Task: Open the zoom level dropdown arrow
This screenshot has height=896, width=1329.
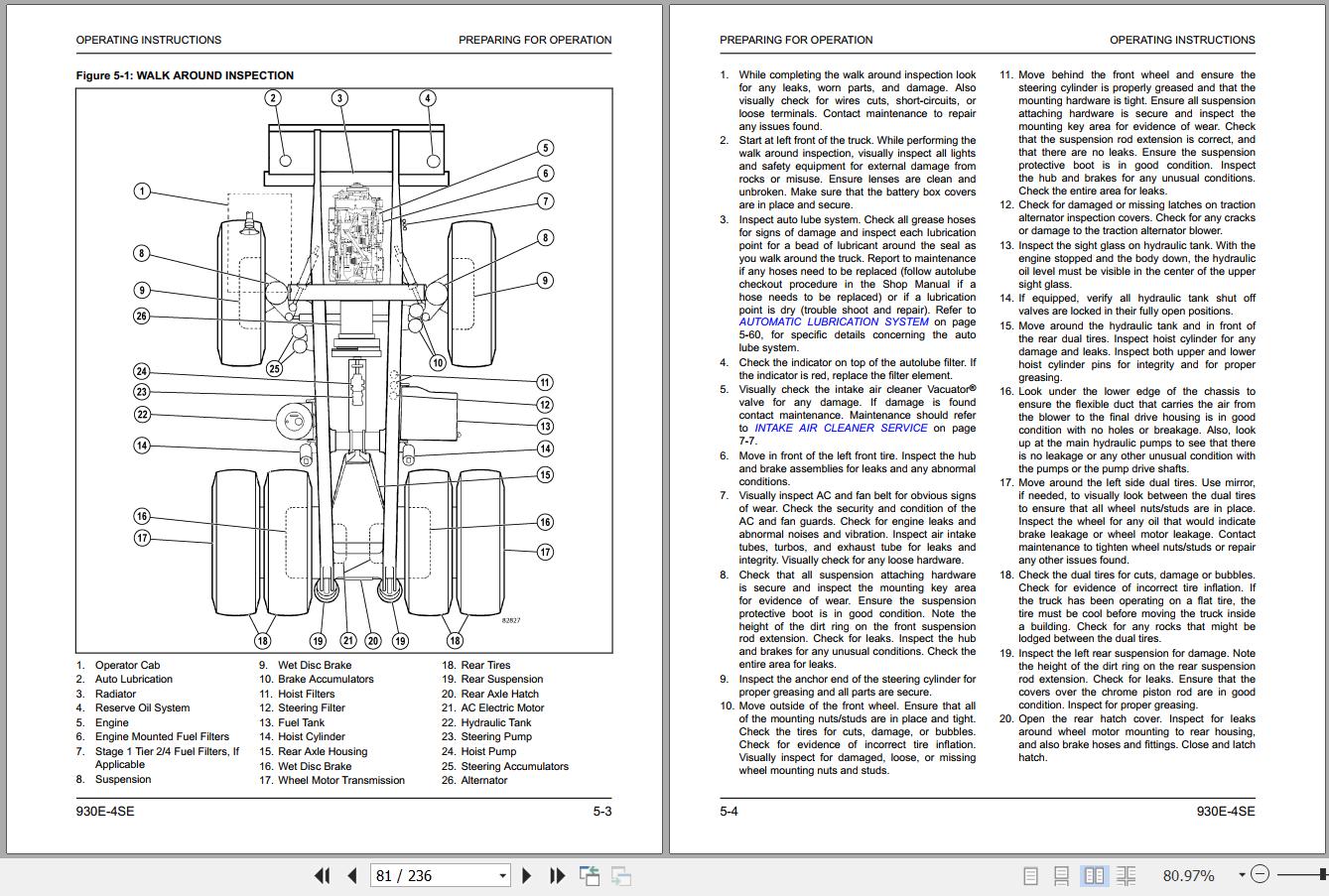Action: 1241,875
